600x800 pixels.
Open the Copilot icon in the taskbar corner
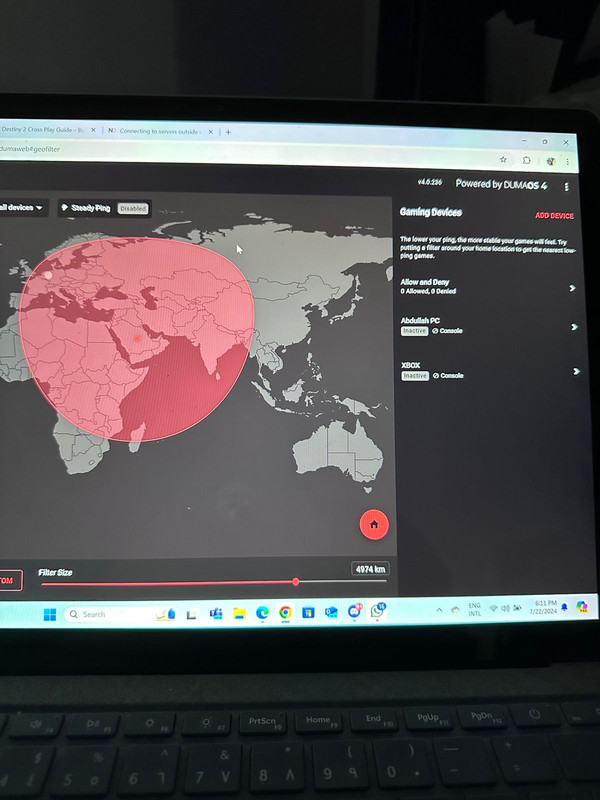tap(582, 606)
